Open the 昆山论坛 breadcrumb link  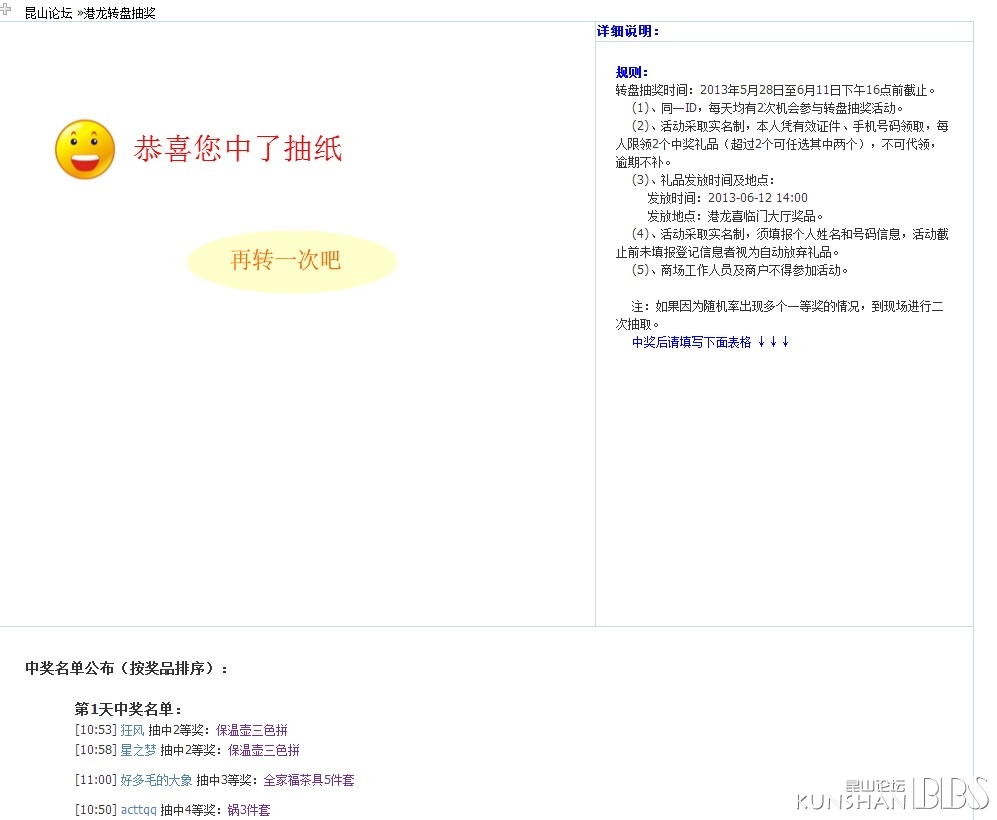pyautogui.click(x=48, y=13)
